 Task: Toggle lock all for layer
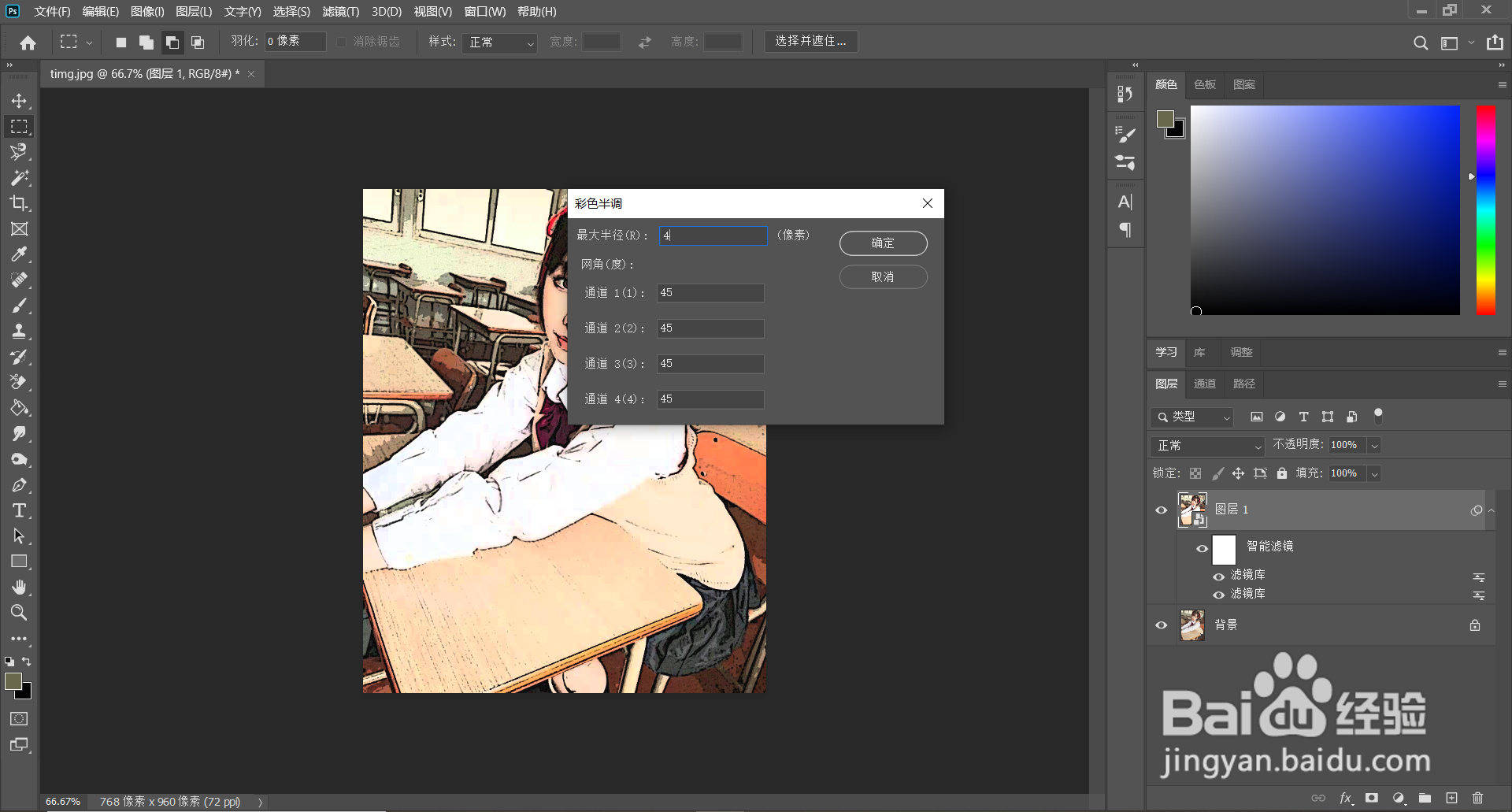[x=1282, y=473]
